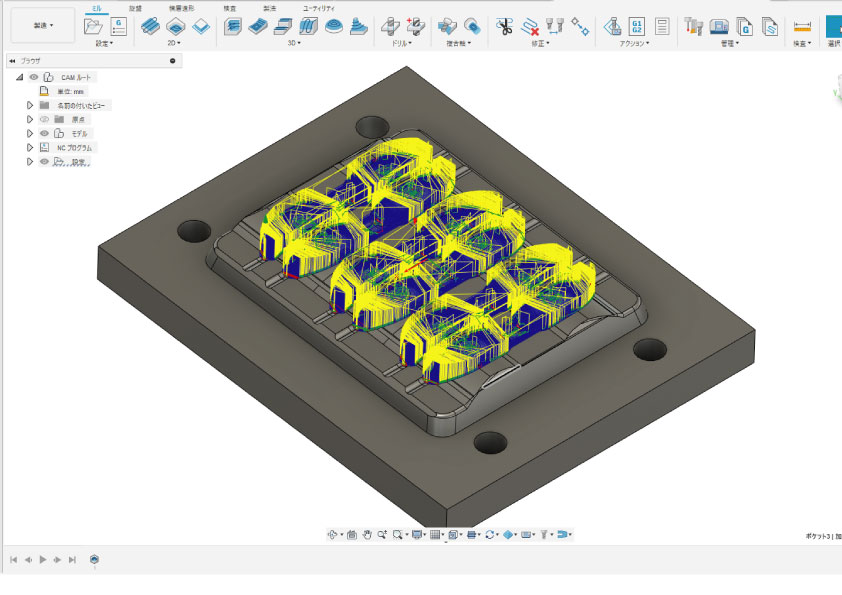Viewport: 842px width, 595px height.
Task: Expand the 修正 ribbon dropdown
Action: [x=541, y=43]
